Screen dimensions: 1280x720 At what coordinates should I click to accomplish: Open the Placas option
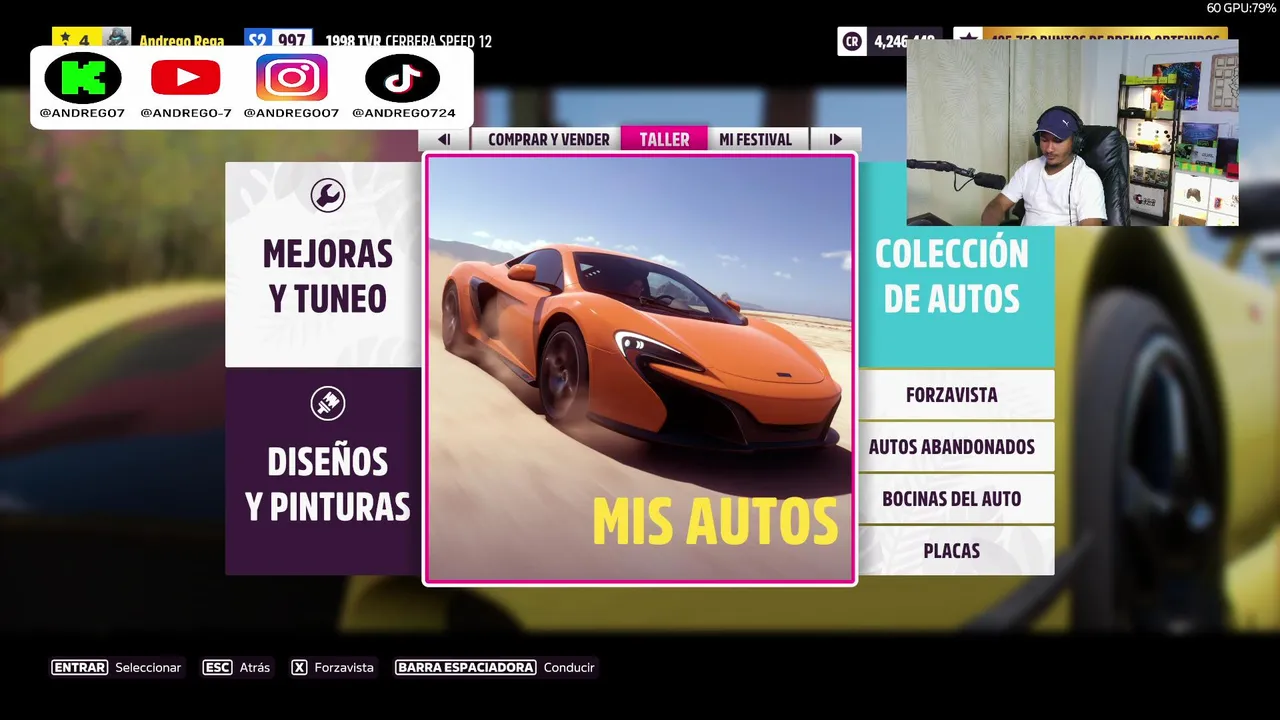click(x=956, y=551)
